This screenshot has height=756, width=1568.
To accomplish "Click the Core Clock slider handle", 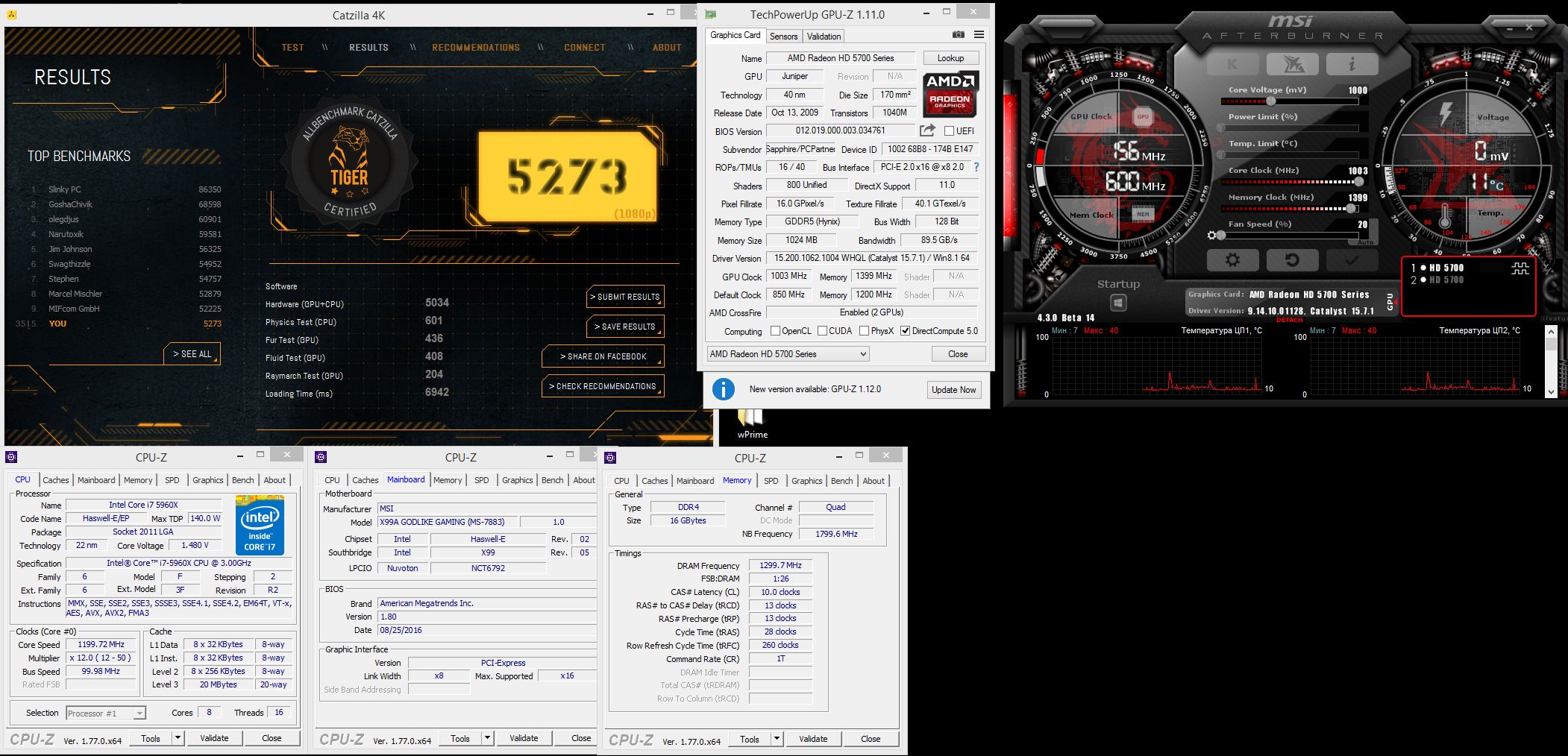I will pyautogui.click(x=1358, y=182).
